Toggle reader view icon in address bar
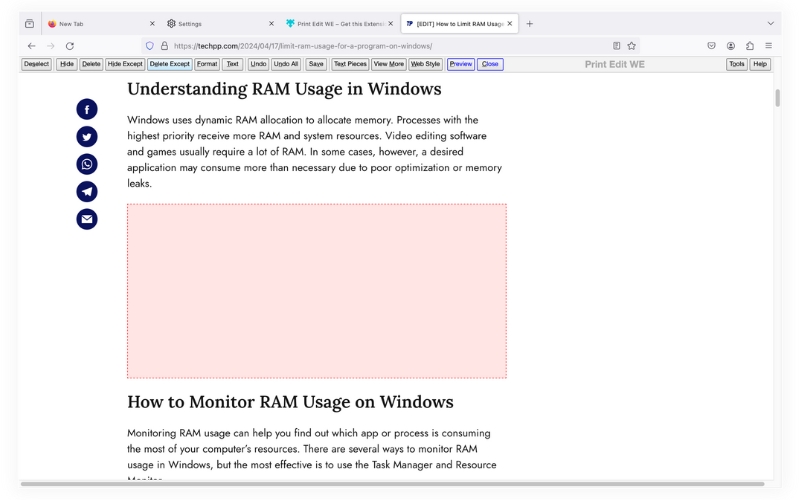Image resolution: width=800 pixels, height=500 pixels. click(616, 46)
